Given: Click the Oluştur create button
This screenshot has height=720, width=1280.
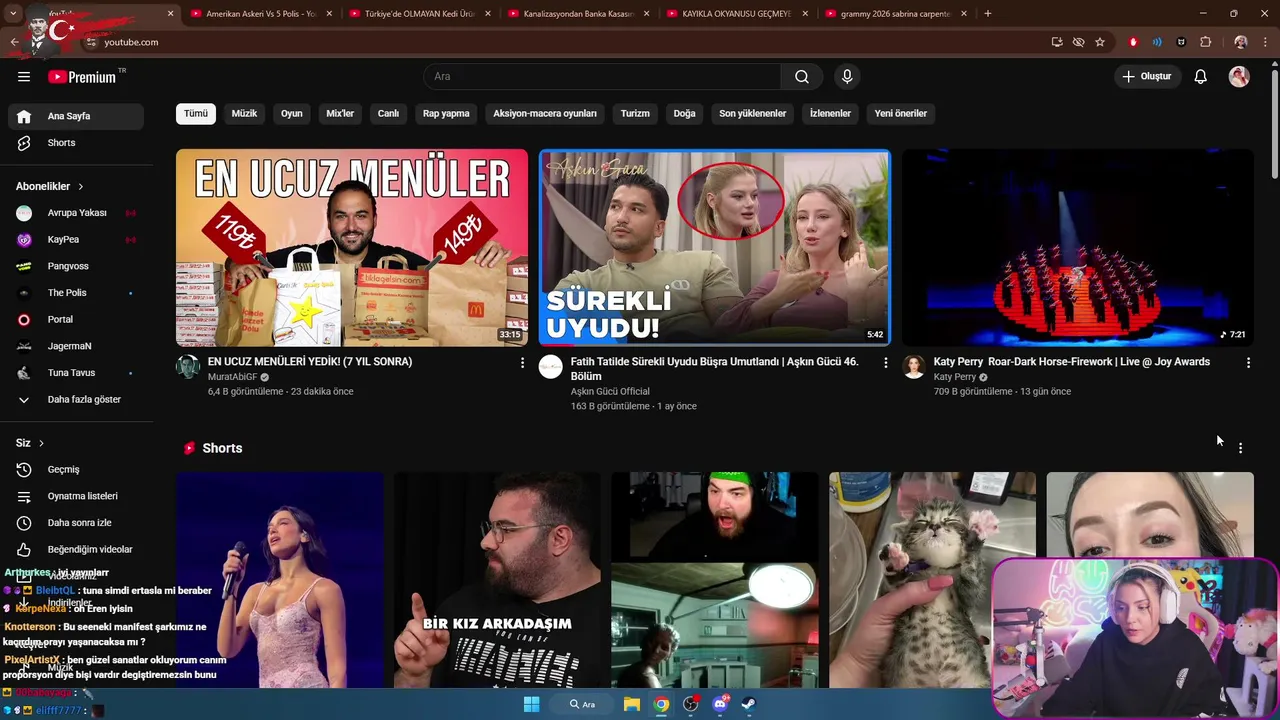Looking at the screenshot, I should (1146, 77).
